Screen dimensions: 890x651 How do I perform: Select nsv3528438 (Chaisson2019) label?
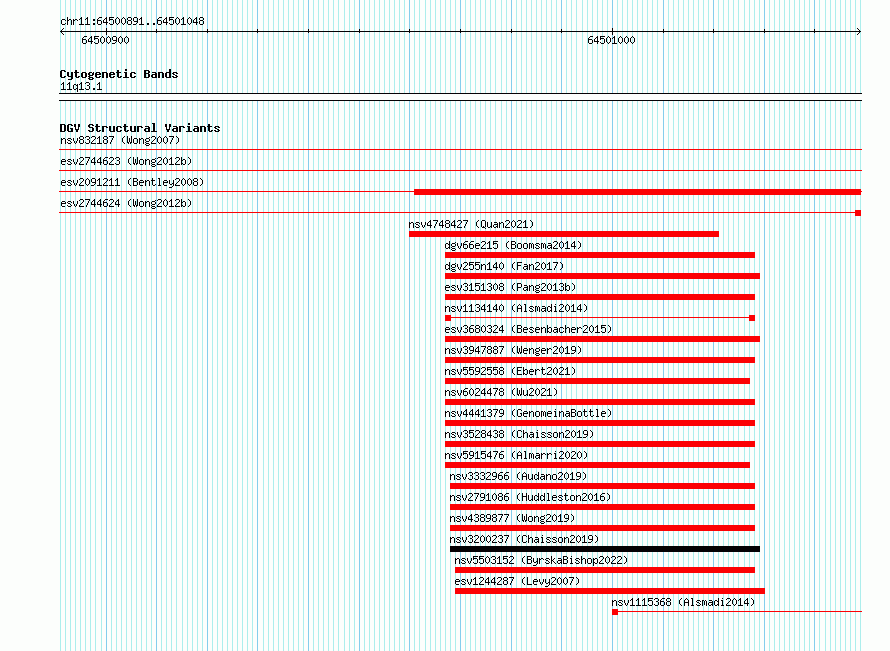(x=519, y=434)
